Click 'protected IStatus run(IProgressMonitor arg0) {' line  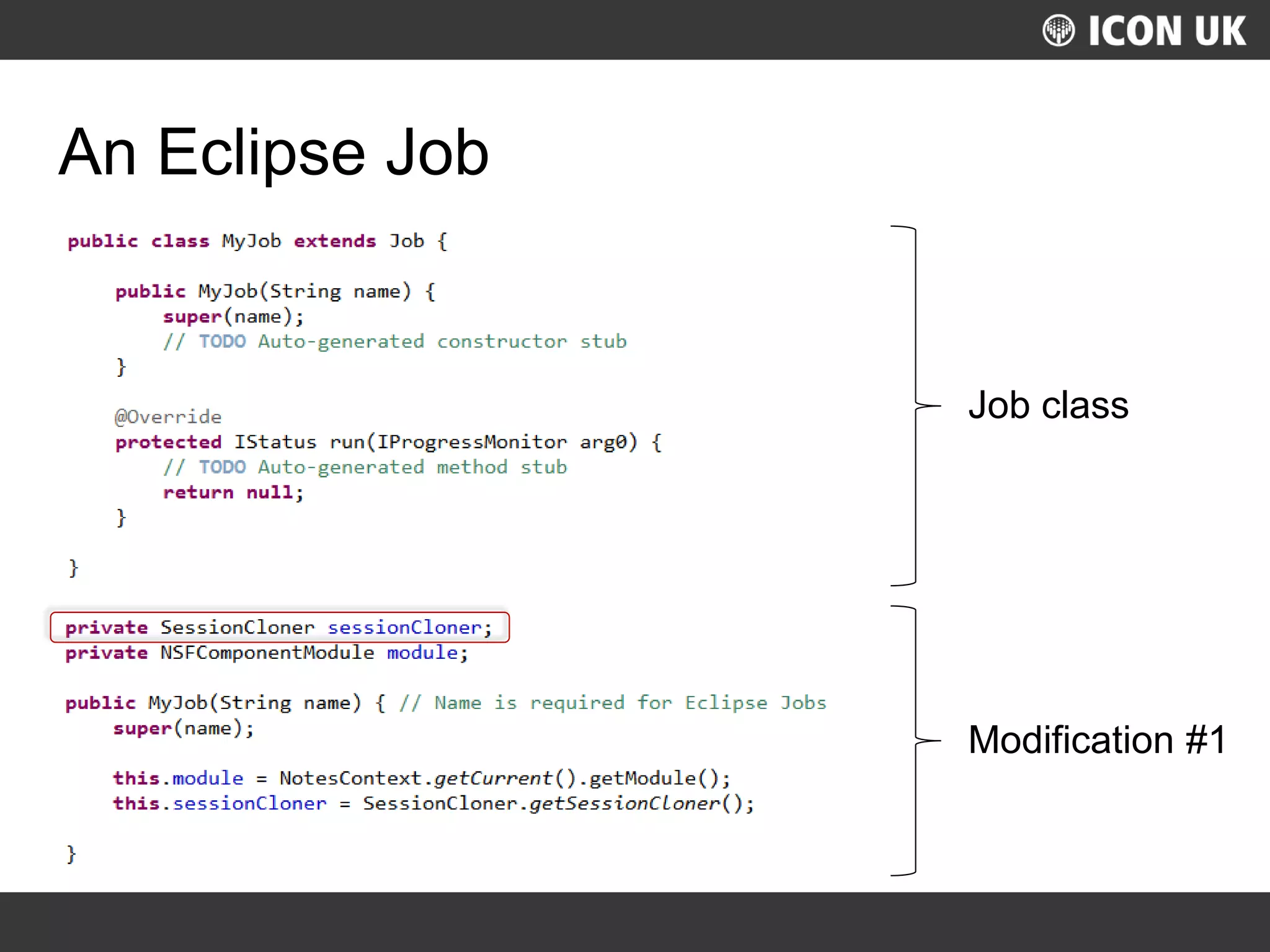click(x=389, y=442)
